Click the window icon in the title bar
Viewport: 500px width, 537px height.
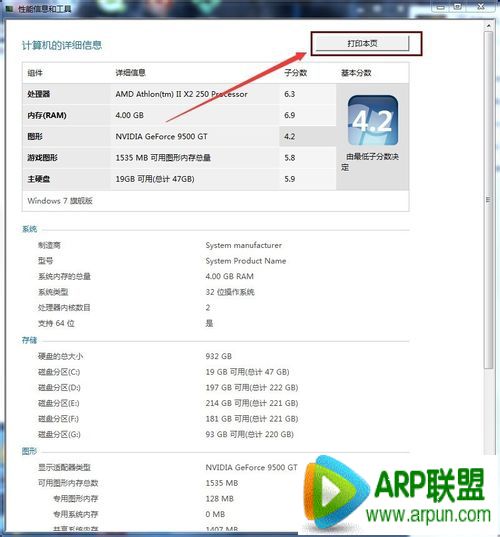9,9
